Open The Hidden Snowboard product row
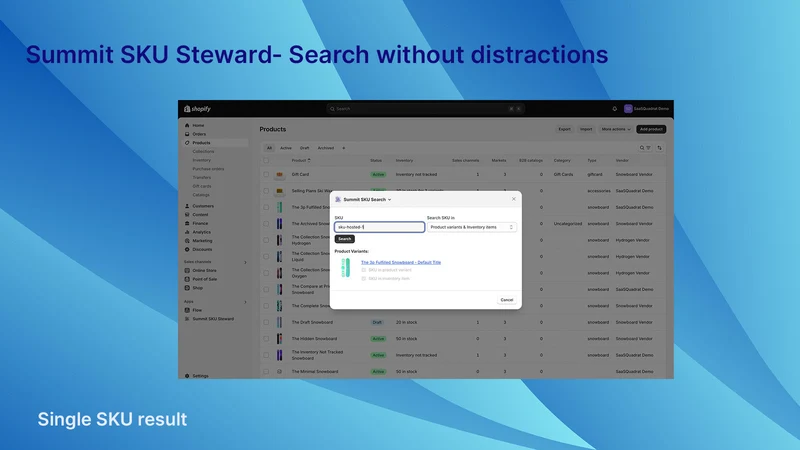This screenshot has width=800, height=450. 463,338
